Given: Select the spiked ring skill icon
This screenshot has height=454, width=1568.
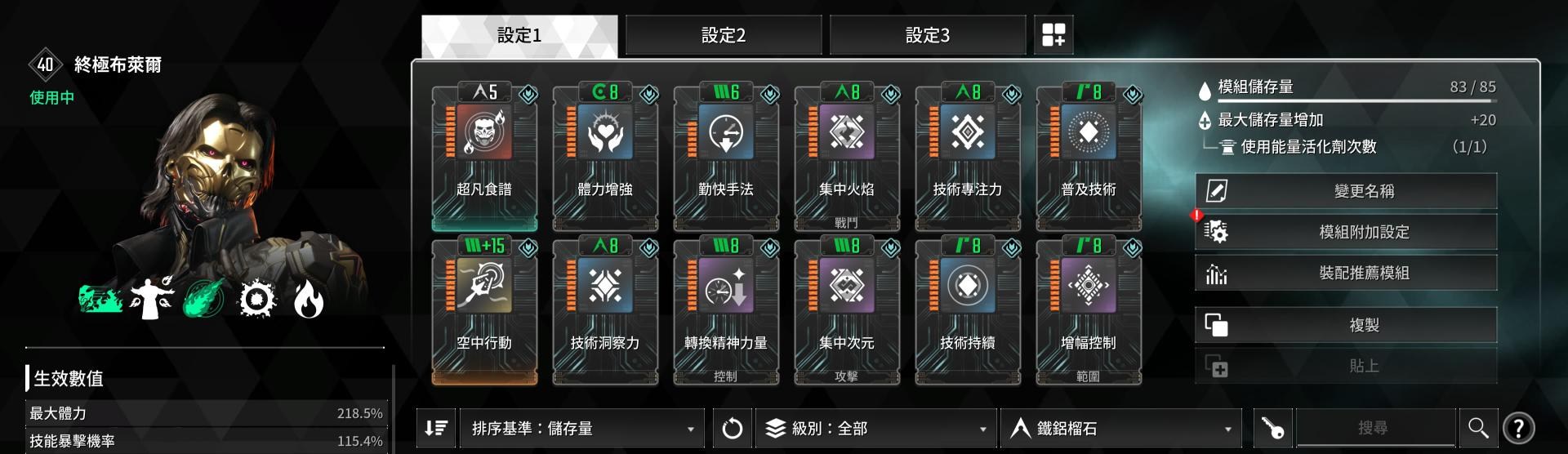Looking at the screenshot, I should point(258,300).
